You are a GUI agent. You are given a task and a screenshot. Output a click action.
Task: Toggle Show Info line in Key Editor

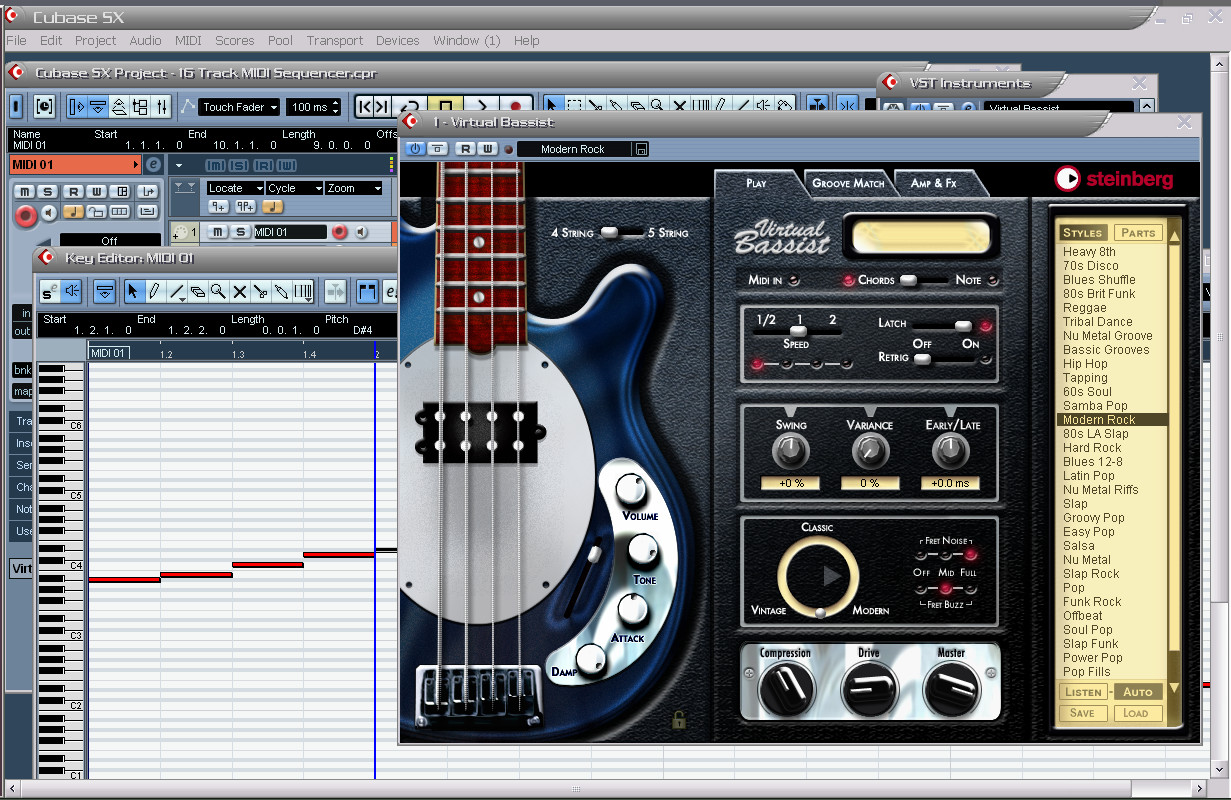(x=104, y=292)
